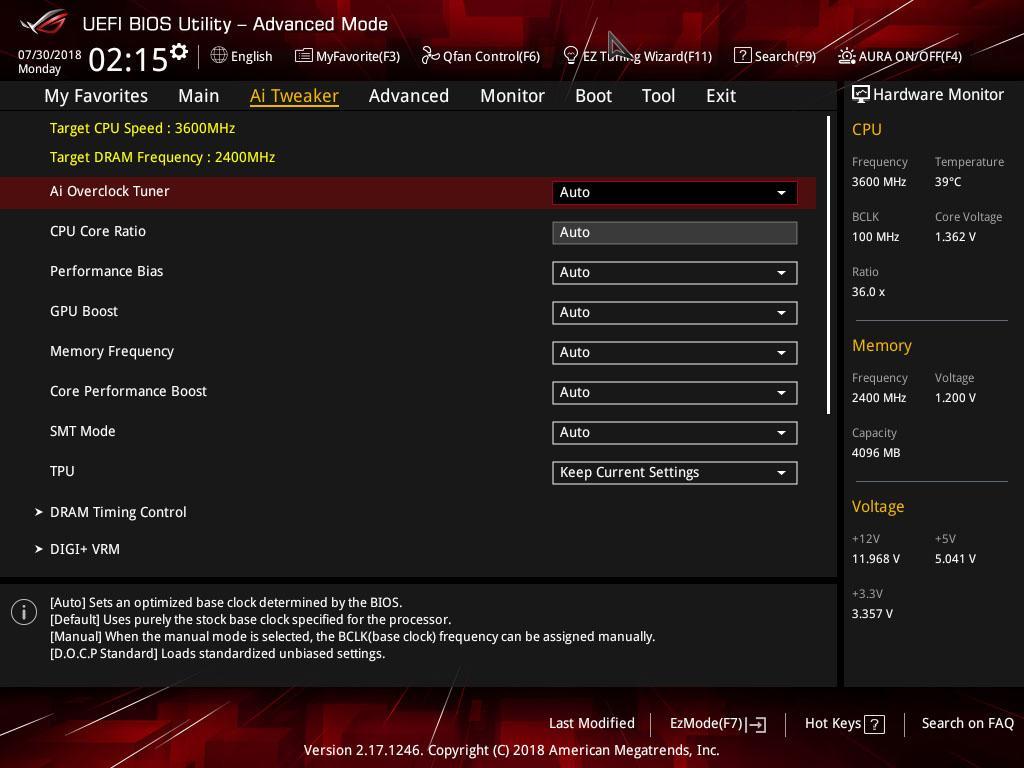The width and height of the screenshot is (1024, 768).
Task: Click the Ratio value 36.0 x
Action: pos(869,292)
